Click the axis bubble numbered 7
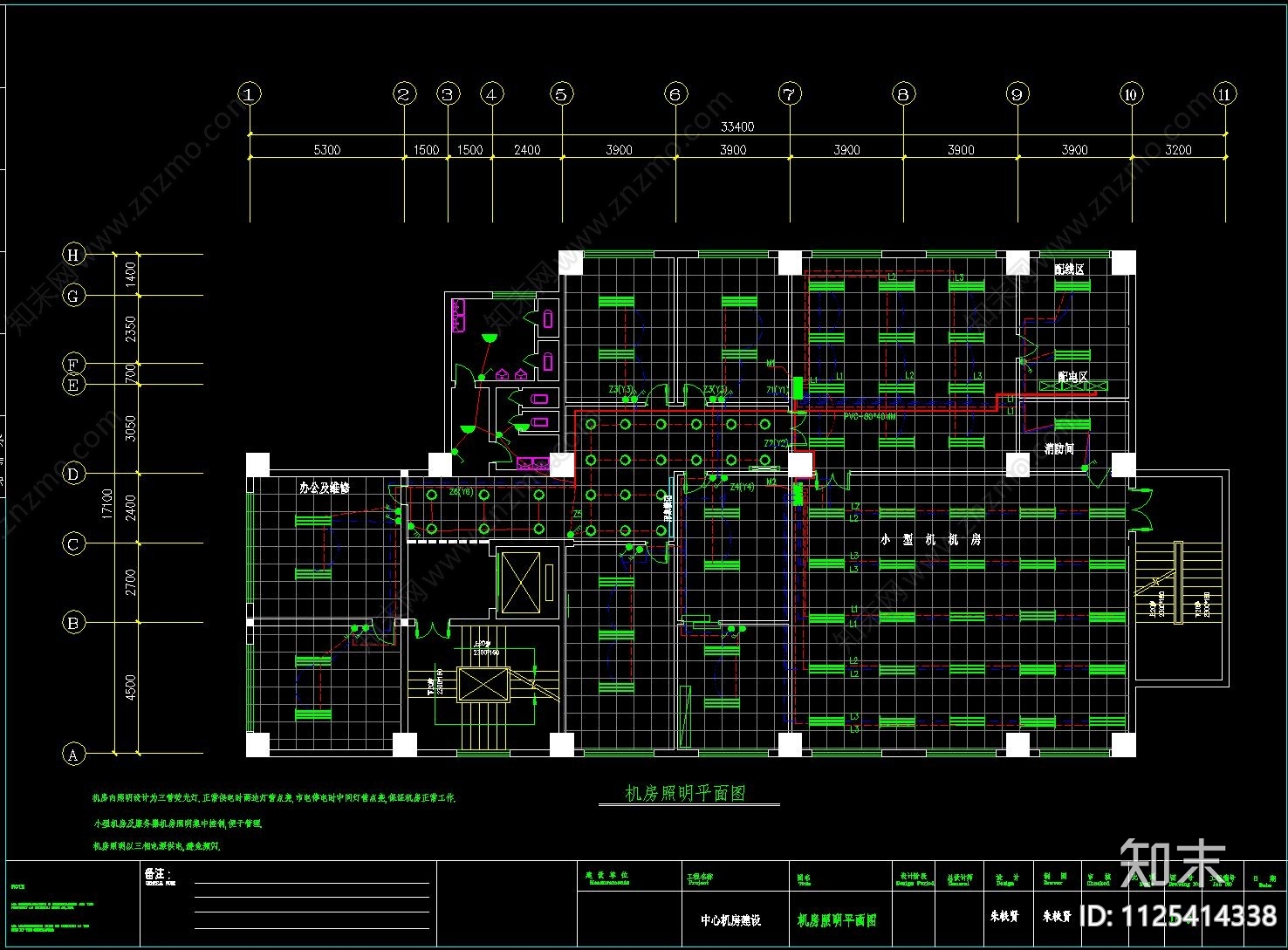 tap(790, 94)
